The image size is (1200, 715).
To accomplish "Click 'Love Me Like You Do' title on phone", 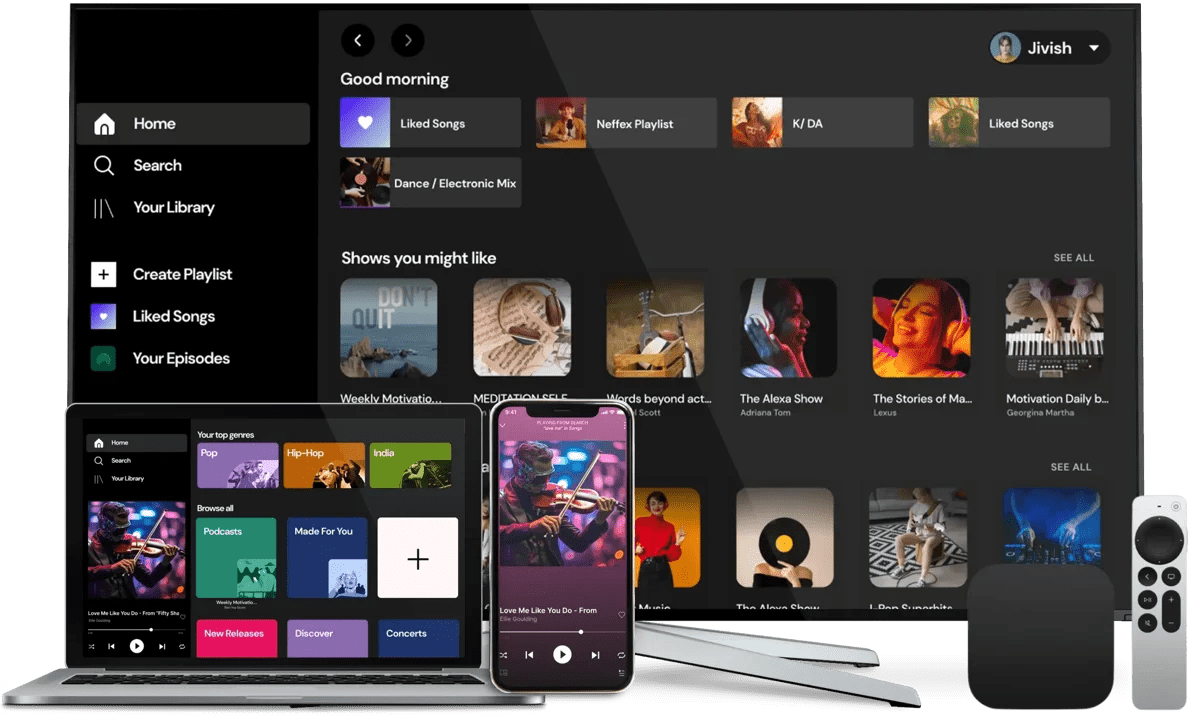I will tap(548, 610).
